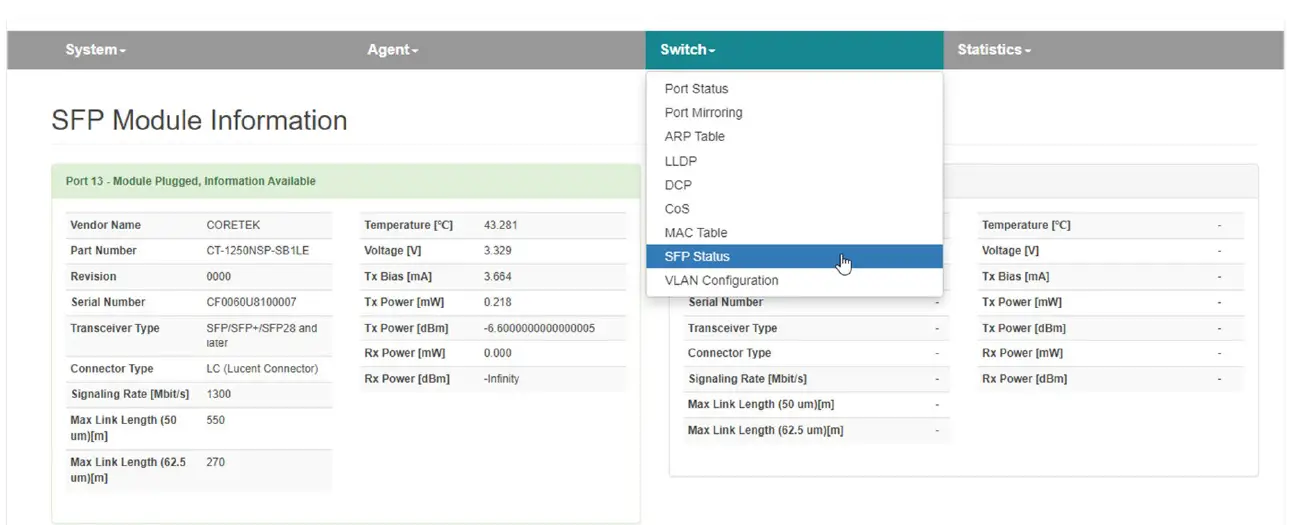Collapse the Switch dropdown menu
Viewport: 1293px width, 525px height.
[688, 50]
